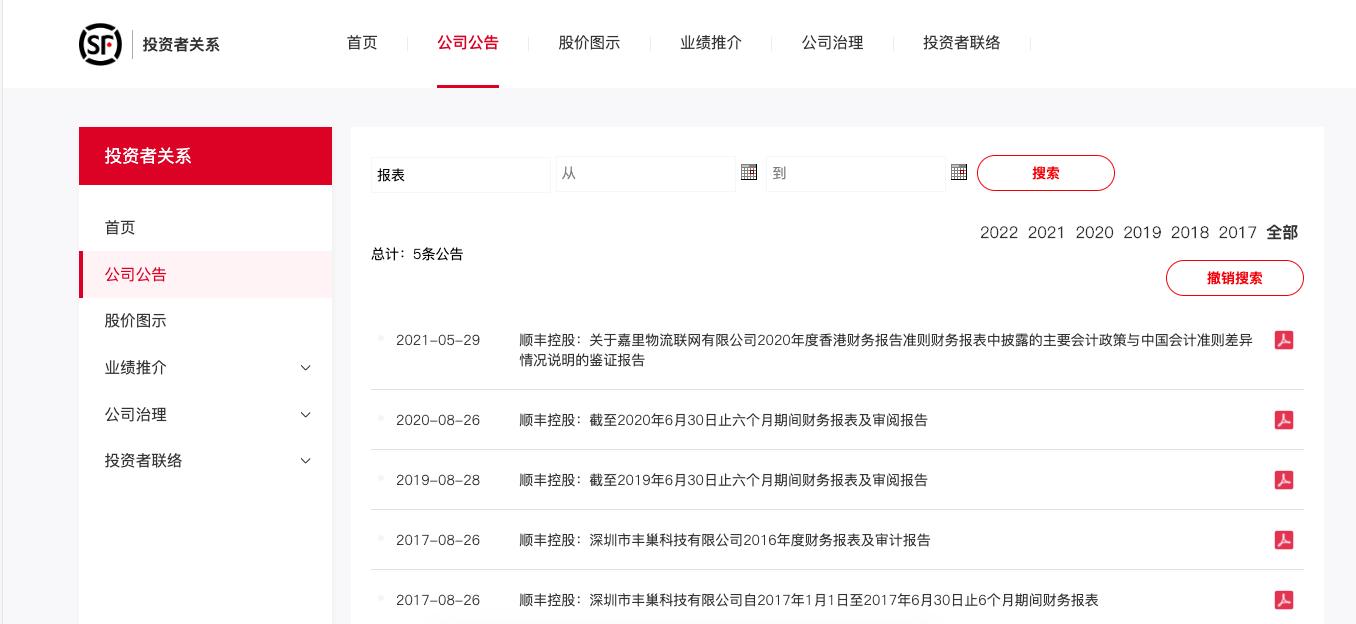Open the 股价图示 navigation item
The image size is (1356, 624).
pos(590,43)
